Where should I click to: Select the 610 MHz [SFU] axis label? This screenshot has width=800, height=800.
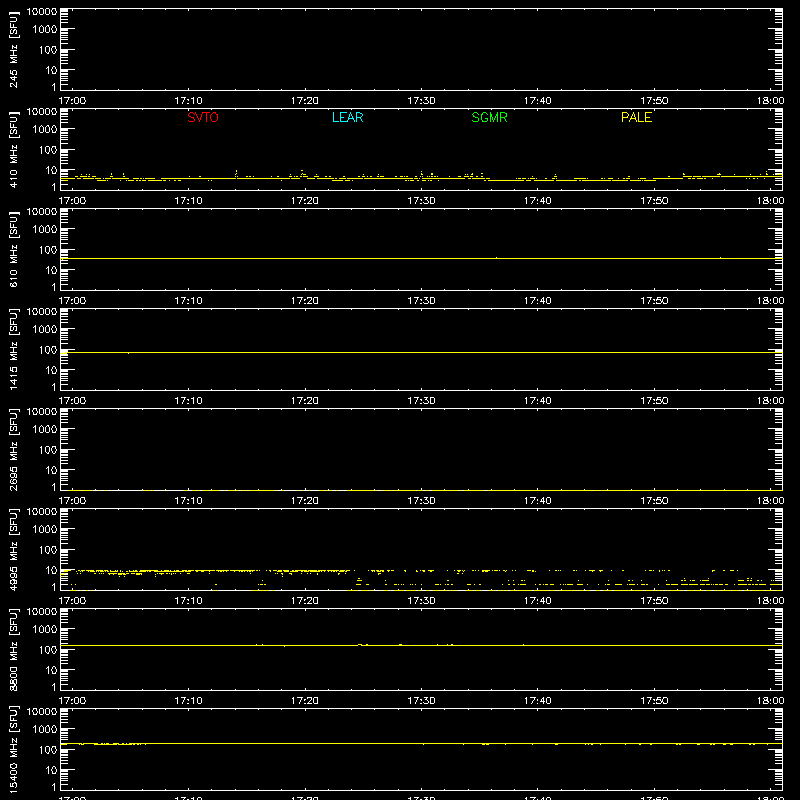pyautogui.click(x=14, y=249)
